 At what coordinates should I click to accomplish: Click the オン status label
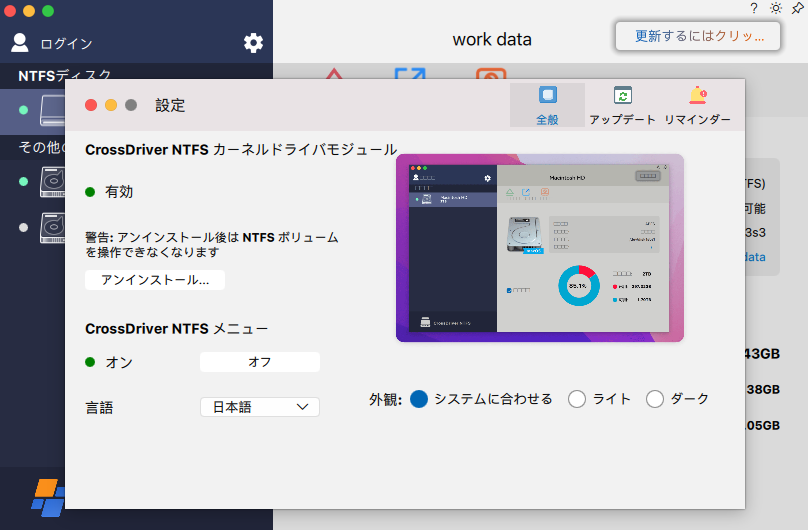(119, 363)
